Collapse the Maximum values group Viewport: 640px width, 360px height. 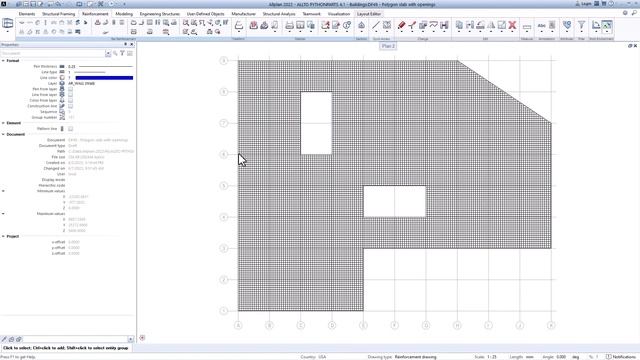click(3, 214)
